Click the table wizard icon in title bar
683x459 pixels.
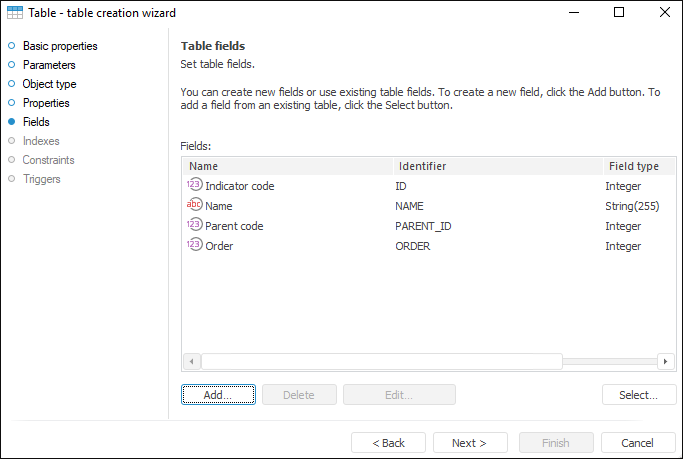point(14,13)
